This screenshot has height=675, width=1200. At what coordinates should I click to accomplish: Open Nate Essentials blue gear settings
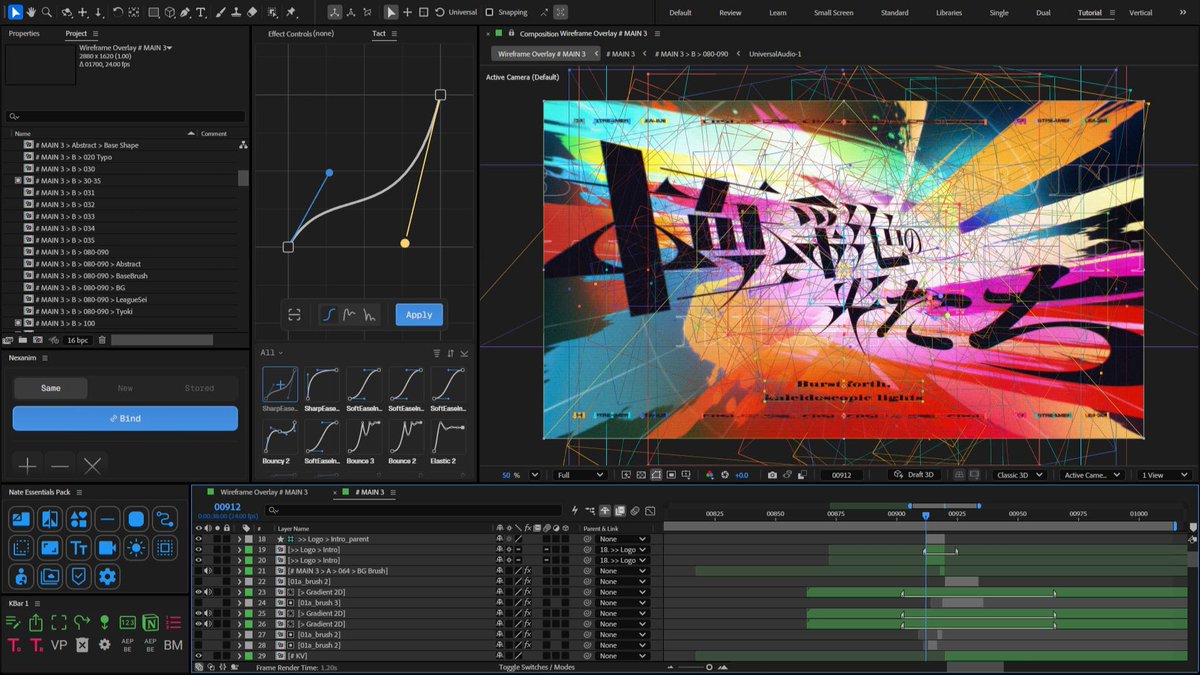[108, 576]
